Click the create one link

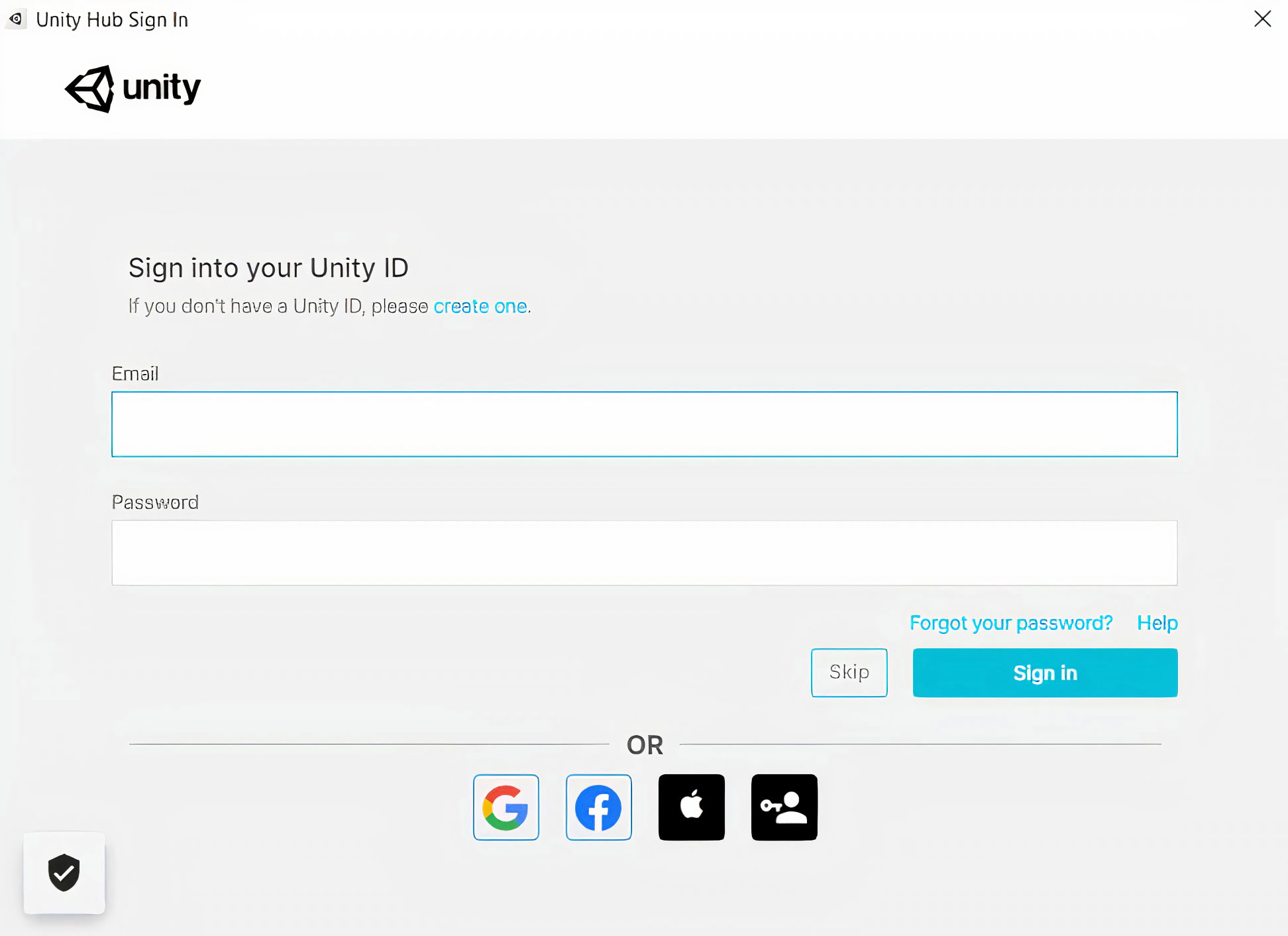pyautogui.click(x=479, y=306)
